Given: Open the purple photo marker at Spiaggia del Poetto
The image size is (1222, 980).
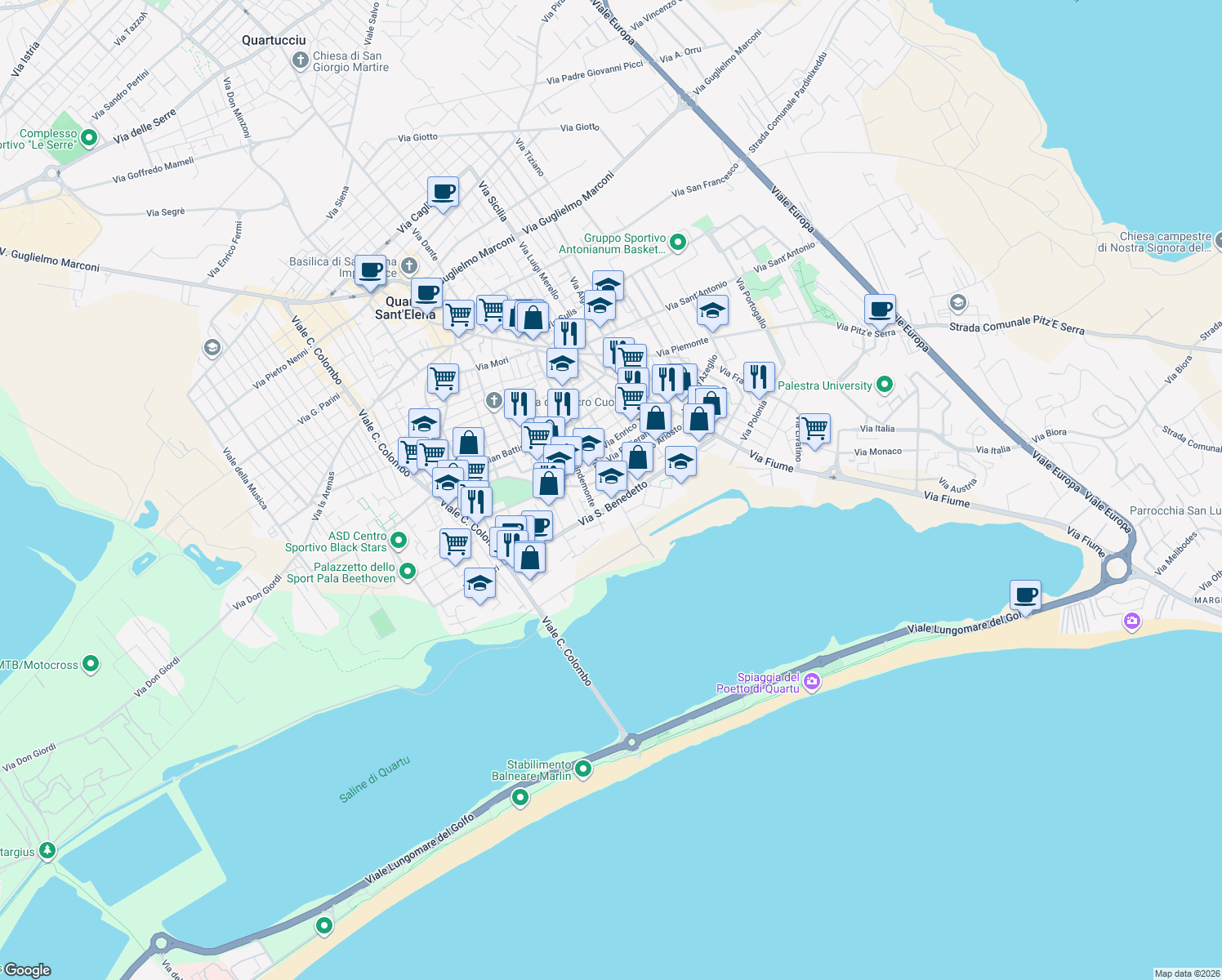Looking at the screenshot, I should coord(811,681).
